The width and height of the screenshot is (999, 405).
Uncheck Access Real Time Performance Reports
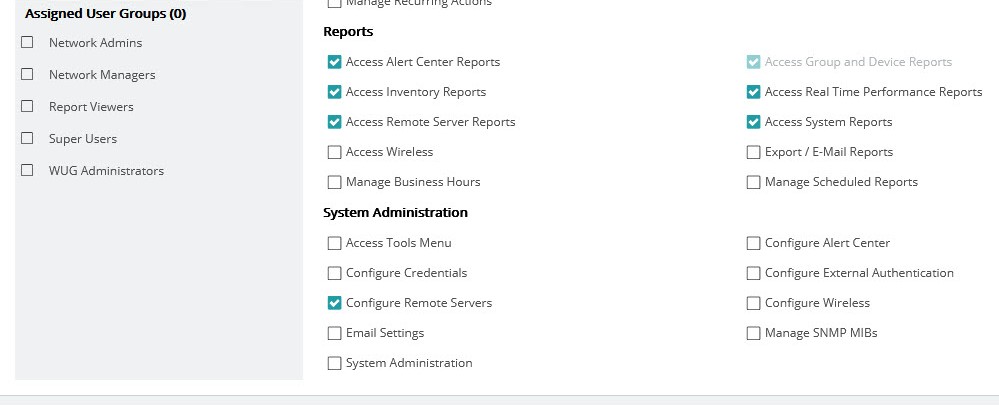[753, 92]
